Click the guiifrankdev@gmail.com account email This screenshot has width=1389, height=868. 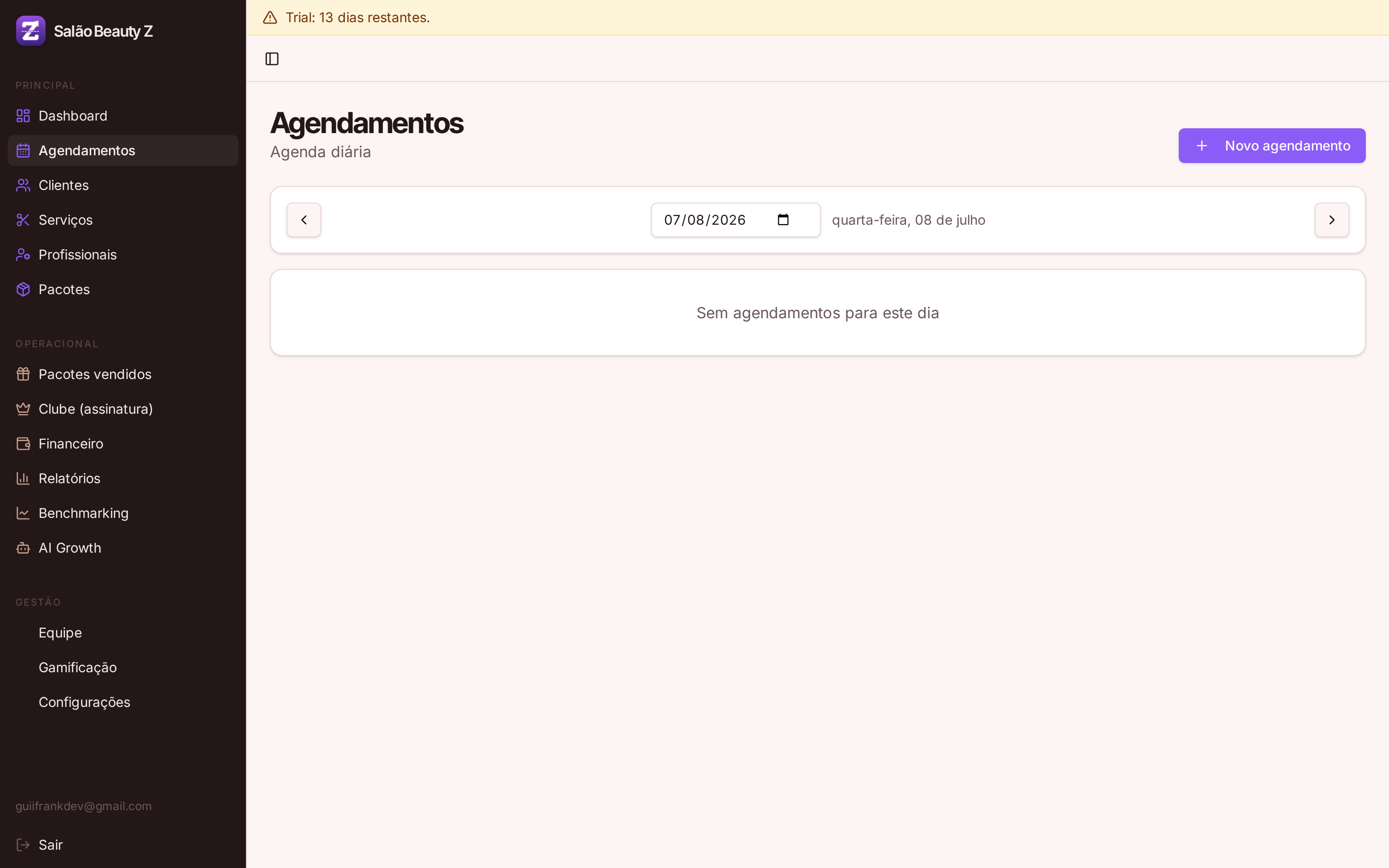click(84, 806)
